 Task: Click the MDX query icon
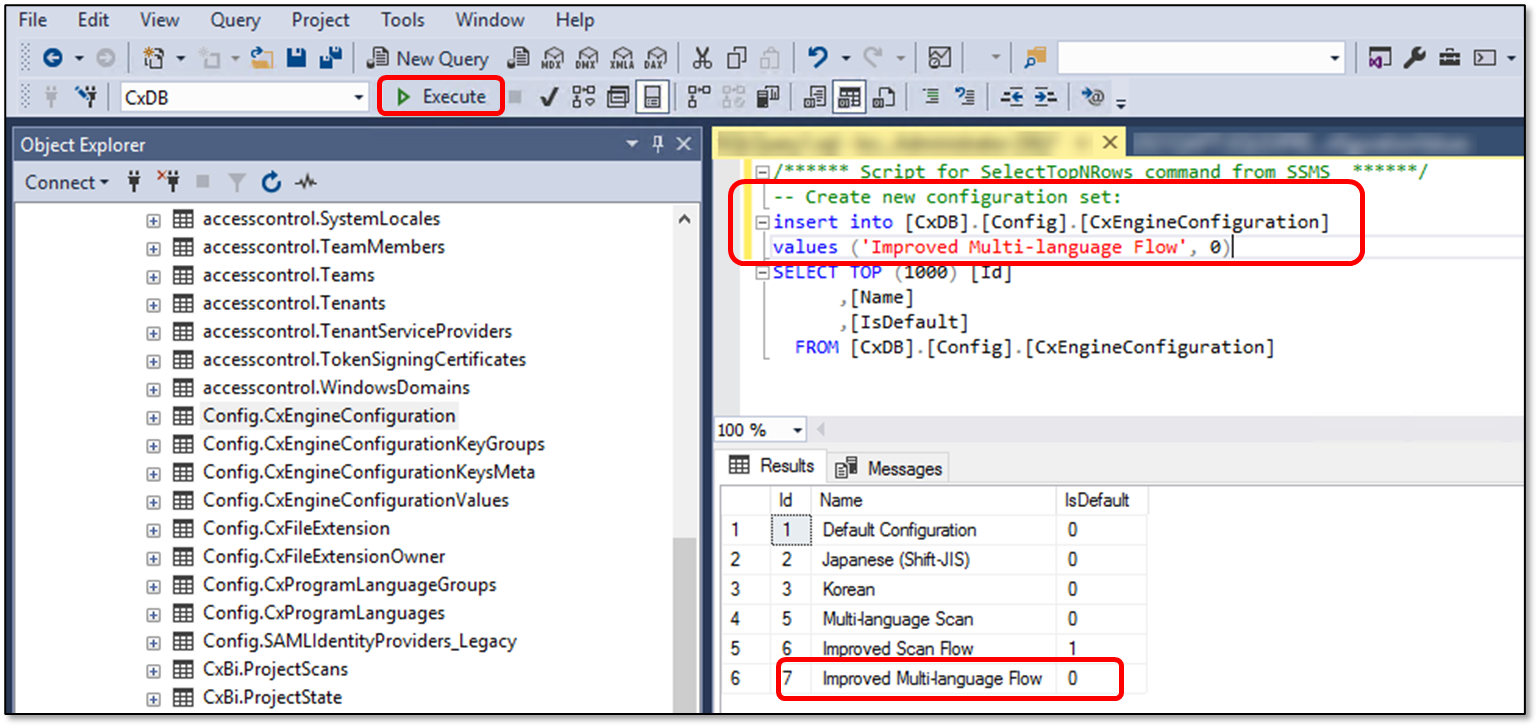pos(554,58)
